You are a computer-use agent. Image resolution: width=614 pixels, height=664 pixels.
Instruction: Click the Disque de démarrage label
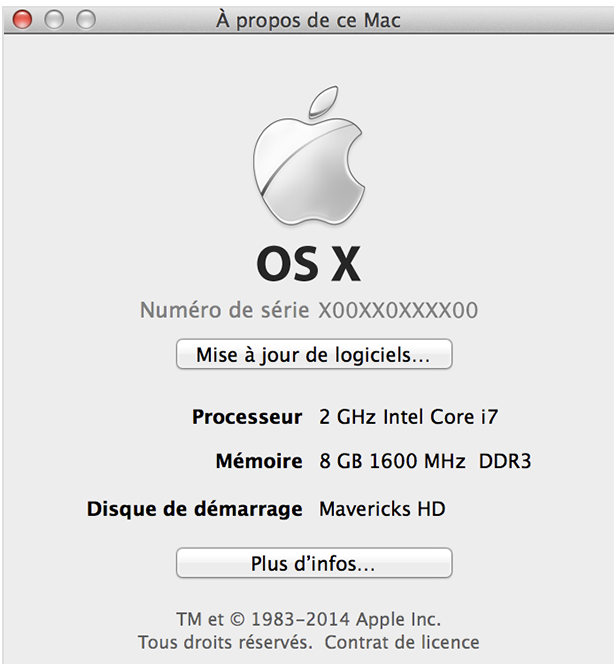tap(195, 509)
